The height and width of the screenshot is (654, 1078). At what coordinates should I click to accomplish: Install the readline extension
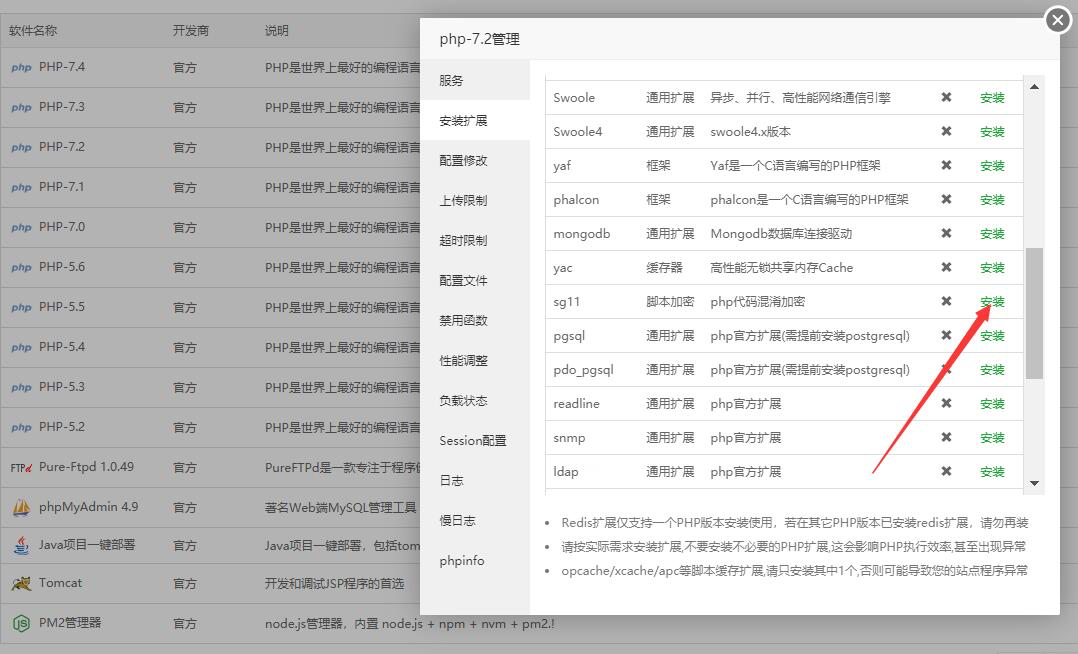tap(992, 404)
